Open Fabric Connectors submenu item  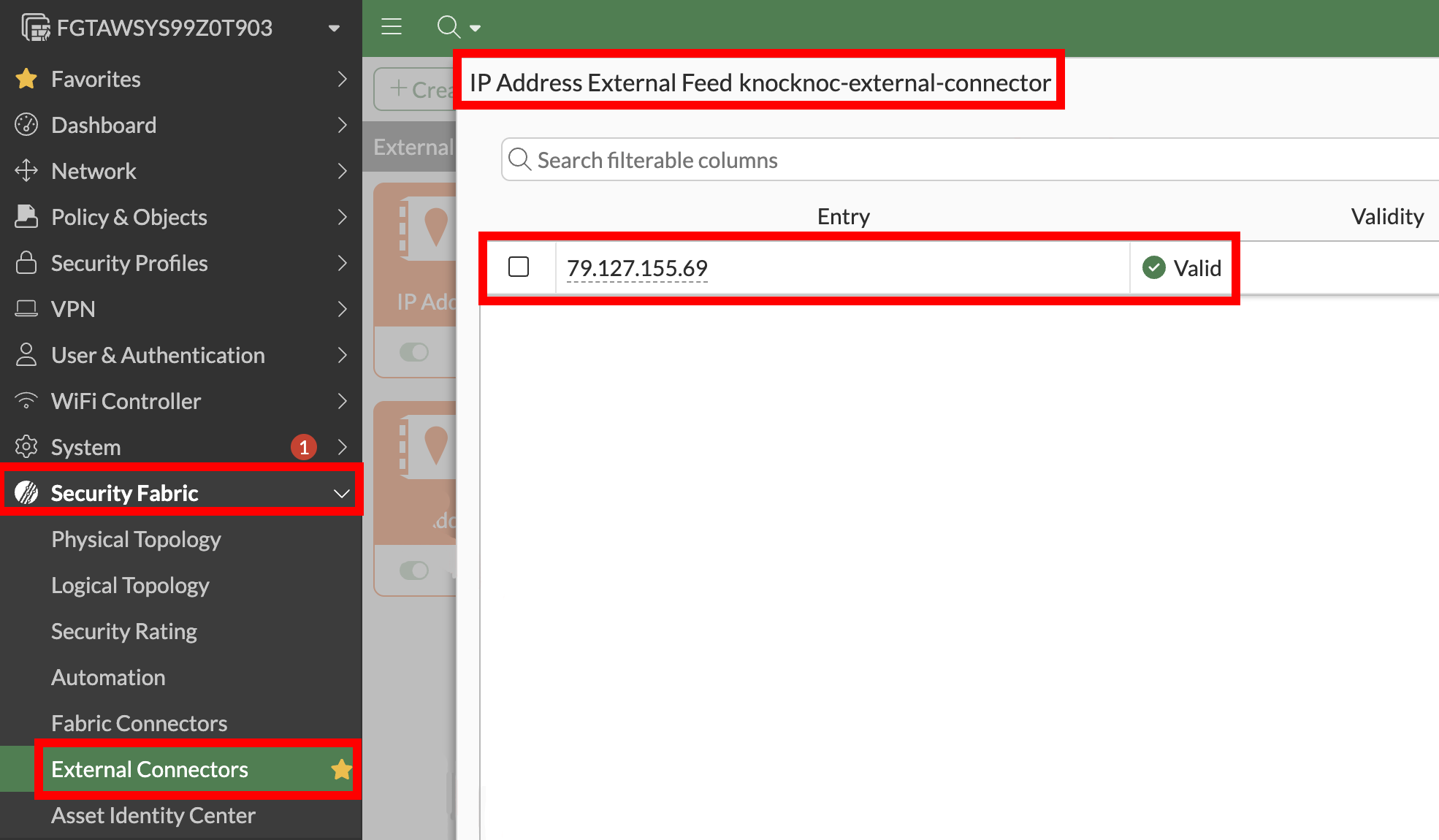pos(140,723)
